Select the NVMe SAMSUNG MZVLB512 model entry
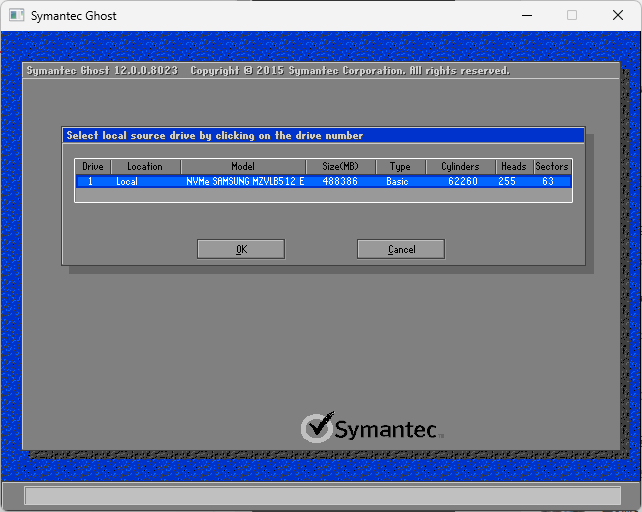 click(x=245, y=181)
